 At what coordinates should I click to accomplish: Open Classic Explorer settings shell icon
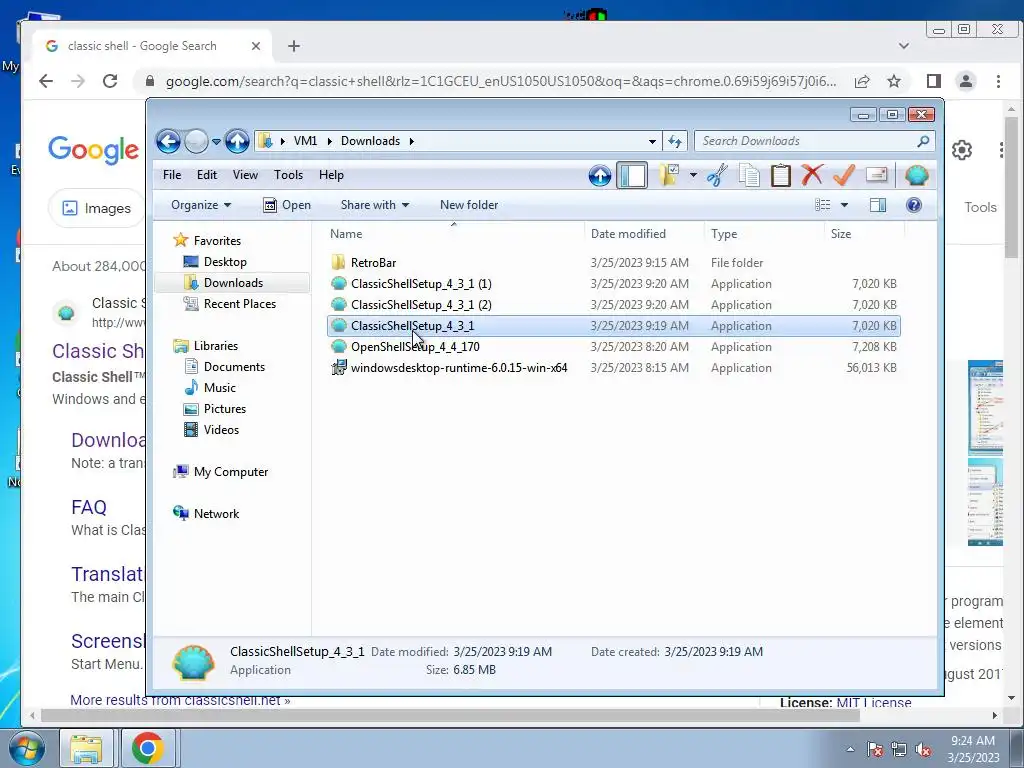[916, 175]
